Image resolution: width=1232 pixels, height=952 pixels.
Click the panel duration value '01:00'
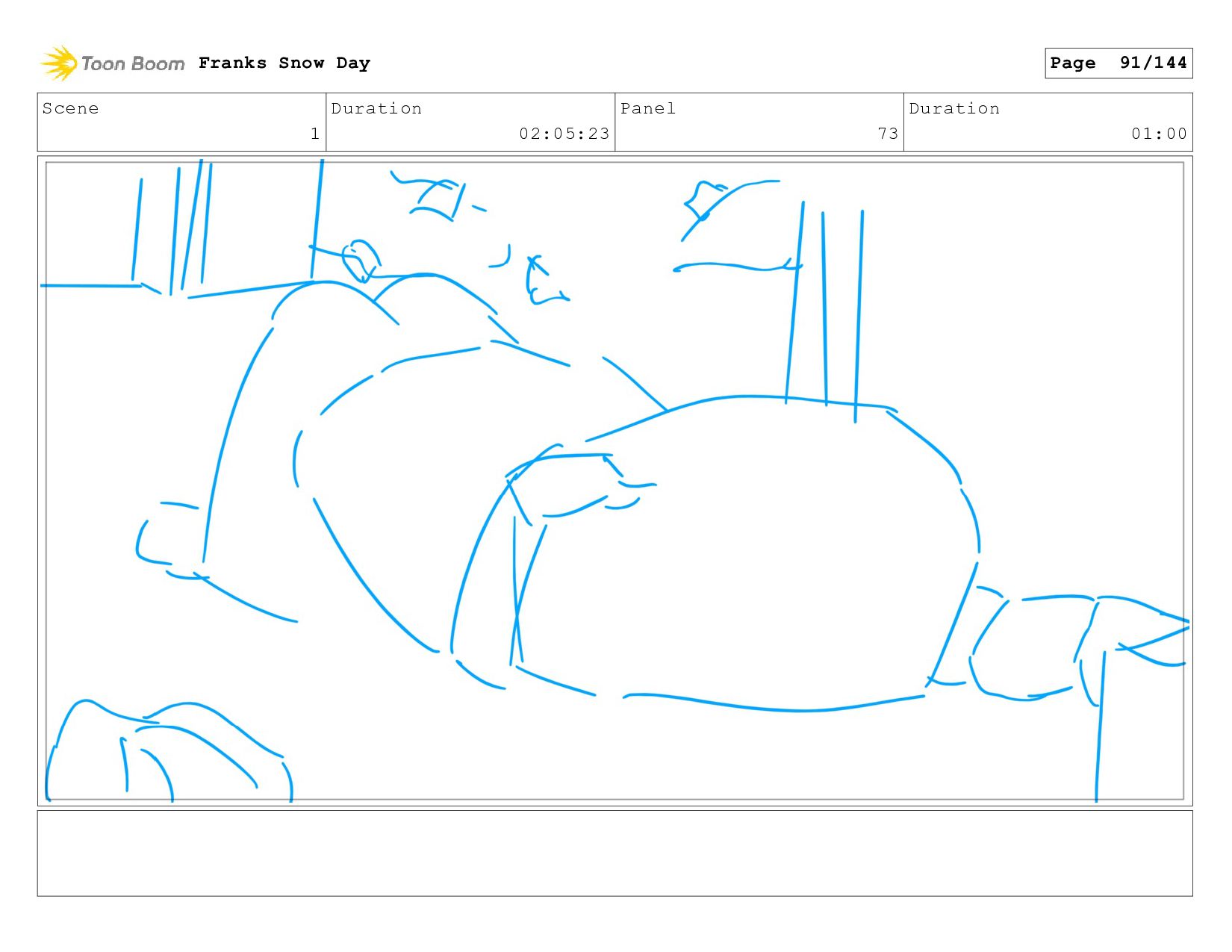tap(1159, 134)
